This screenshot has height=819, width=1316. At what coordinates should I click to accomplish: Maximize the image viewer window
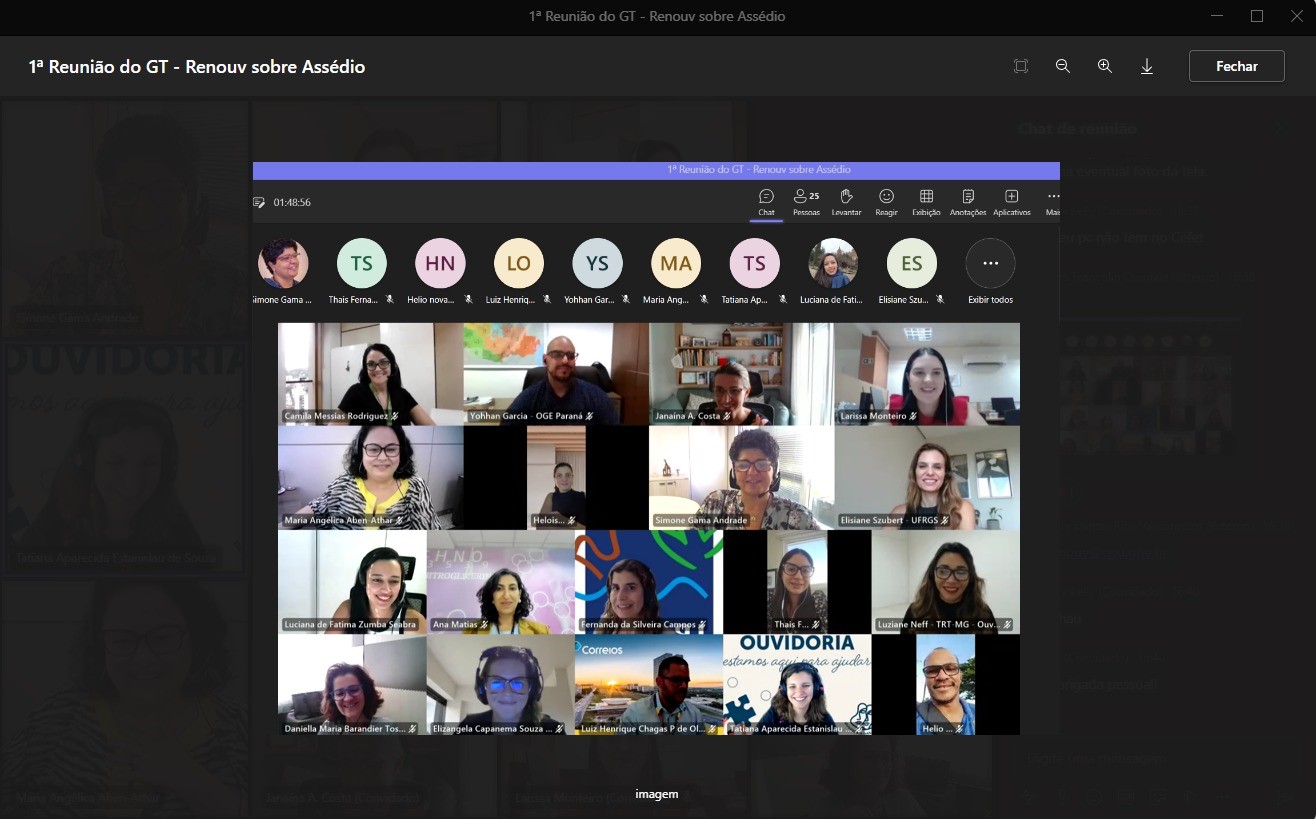(1257, 15)
